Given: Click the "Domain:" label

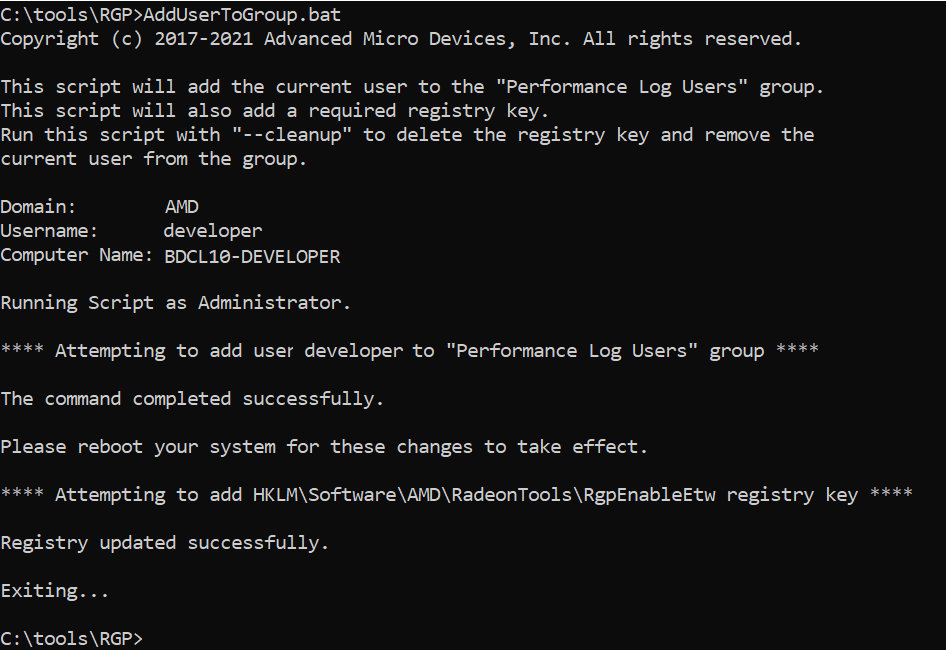Looking at the screenshot, I should click(x=38, y=207).
